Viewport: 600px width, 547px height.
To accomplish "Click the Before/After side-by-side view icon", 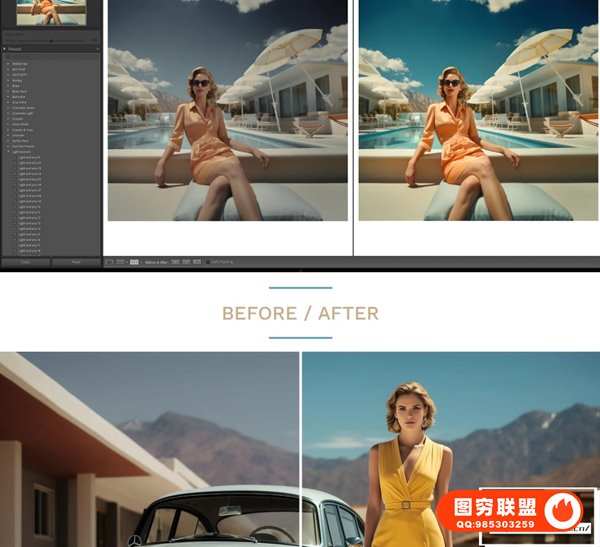I will 134,262.
